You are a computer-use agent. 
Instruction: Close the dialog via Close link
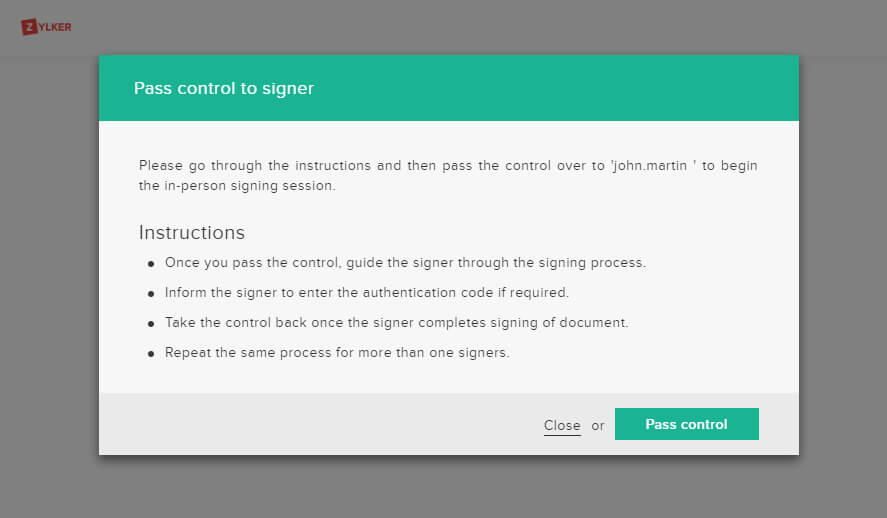562,425
